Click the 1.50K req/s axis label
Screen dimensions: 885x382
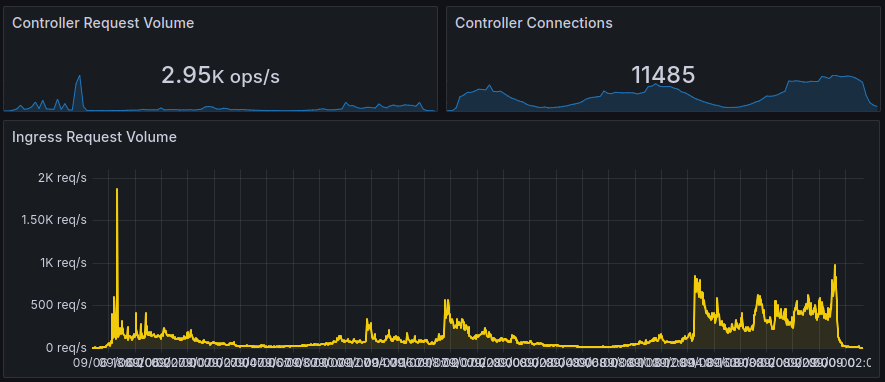pos(54,220)
